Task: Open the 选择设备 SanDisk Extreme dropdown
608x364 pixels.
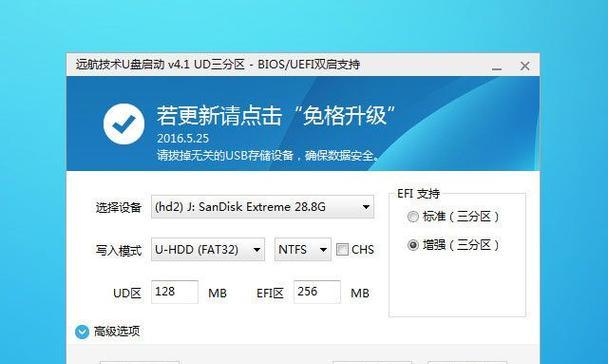Action: pos(263,207)
